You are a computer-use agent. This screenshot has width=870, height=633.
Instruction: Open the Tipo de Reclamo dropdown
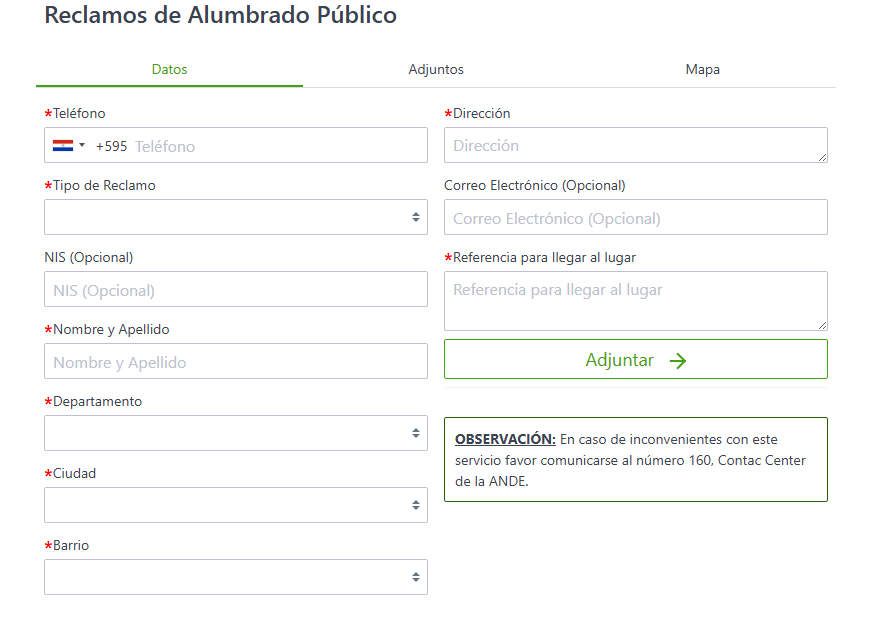pos(235,217)
